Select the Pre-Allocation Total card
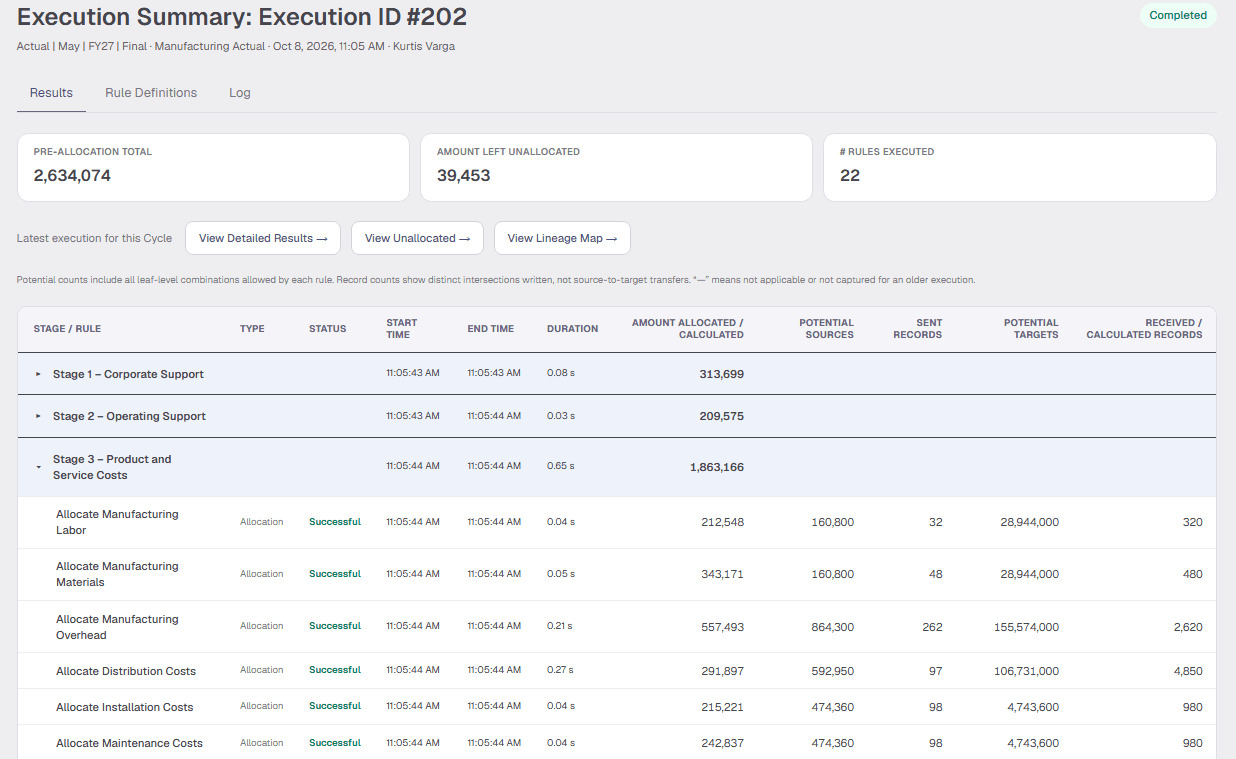The width and height of the screenshot is (1236, 759). coord(213,168)
